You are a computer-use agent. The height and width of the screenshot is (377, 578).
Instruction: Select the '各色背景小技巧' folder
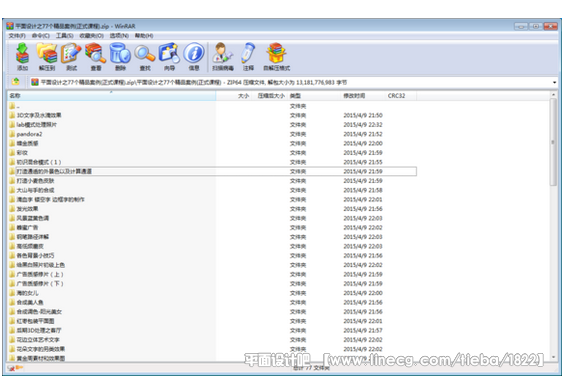pyautogui.click(x=212, y=256)
